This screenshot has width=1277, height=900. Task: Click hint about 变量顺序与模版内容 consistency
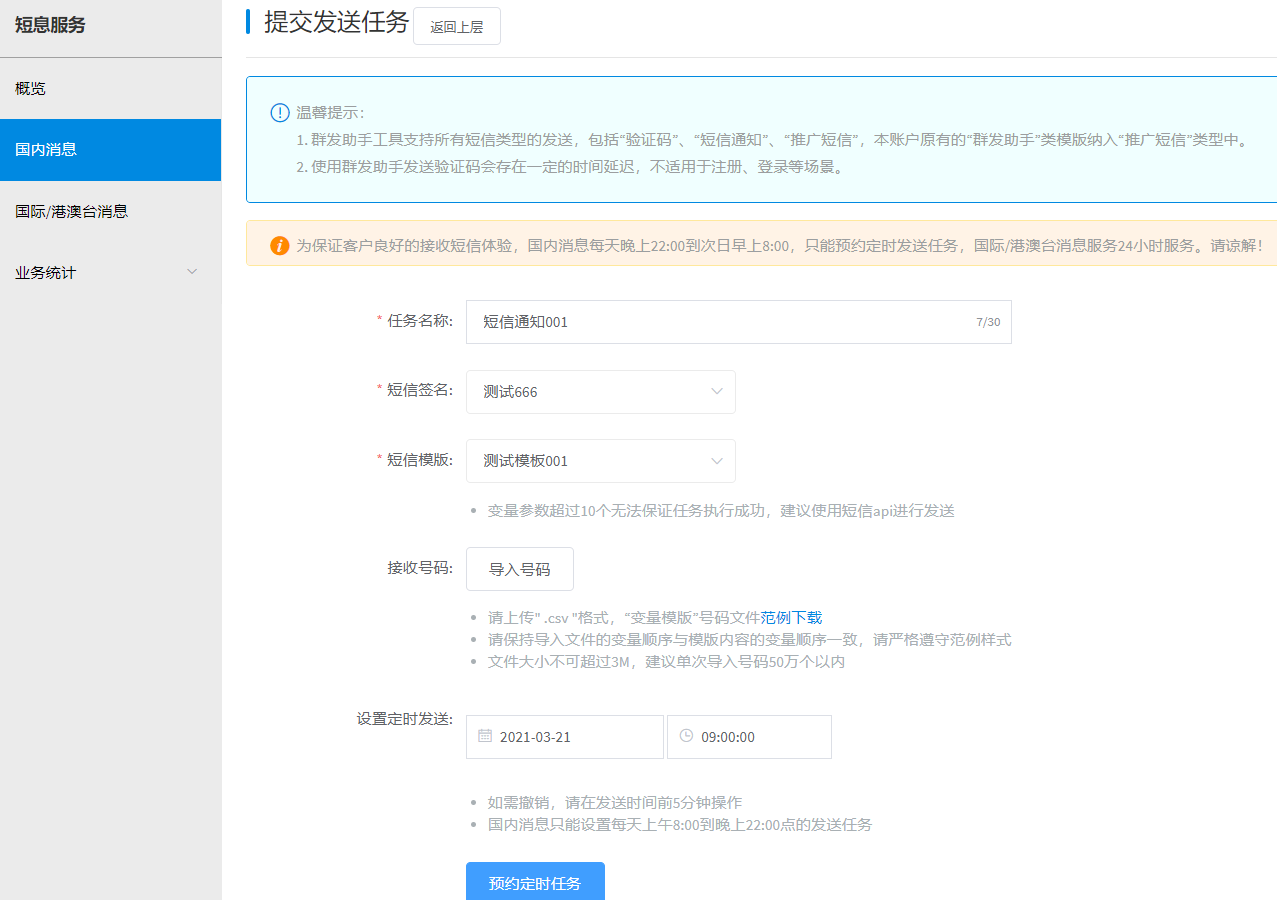tap(750, 640)
